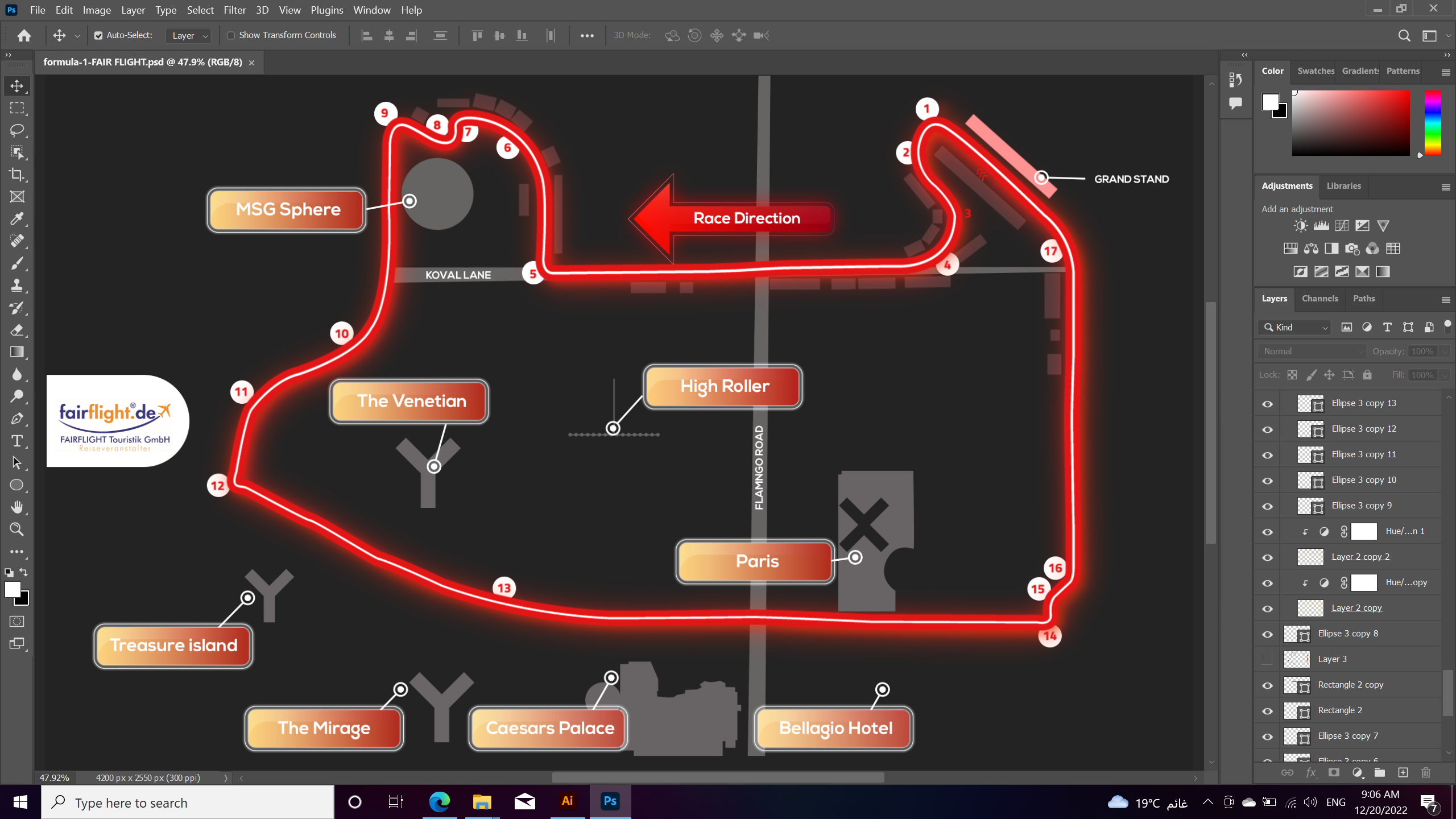This screenshot has height=819, width=1456.
Task: Select the Eraser tool
Action: [x=17, y=330]
